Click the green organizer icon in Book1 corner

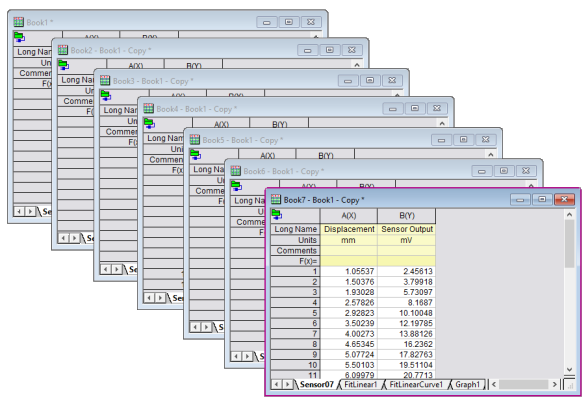click(19, 37)
